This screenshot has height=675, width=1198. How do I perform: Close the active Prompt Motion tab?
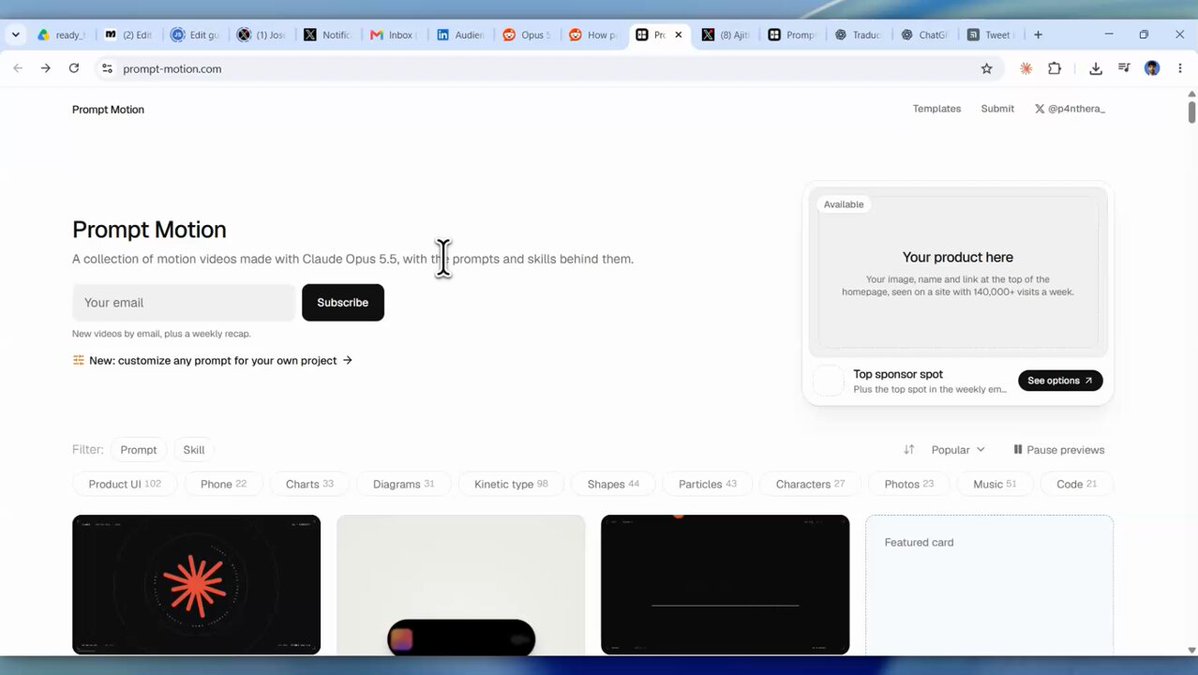(678, 34)
